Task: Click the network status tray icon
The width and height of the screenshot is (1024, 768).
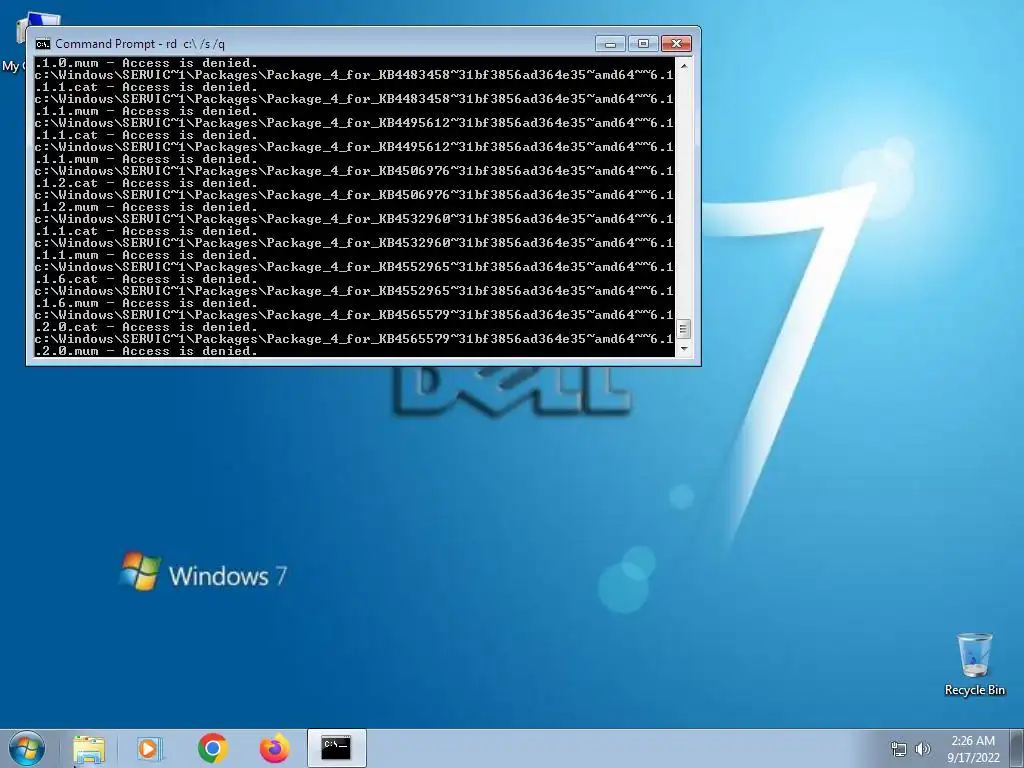Action: 899,749
